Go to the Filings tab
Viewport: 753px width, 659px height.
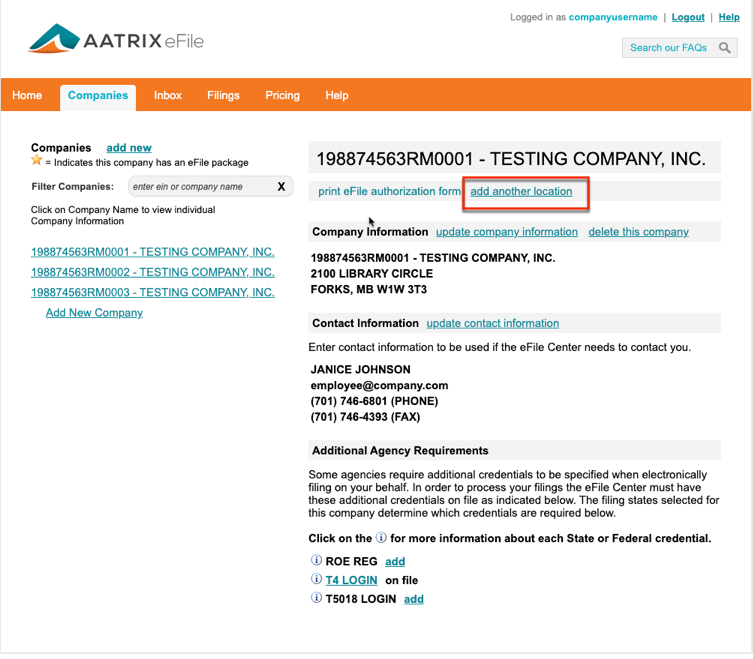point(223,96)
